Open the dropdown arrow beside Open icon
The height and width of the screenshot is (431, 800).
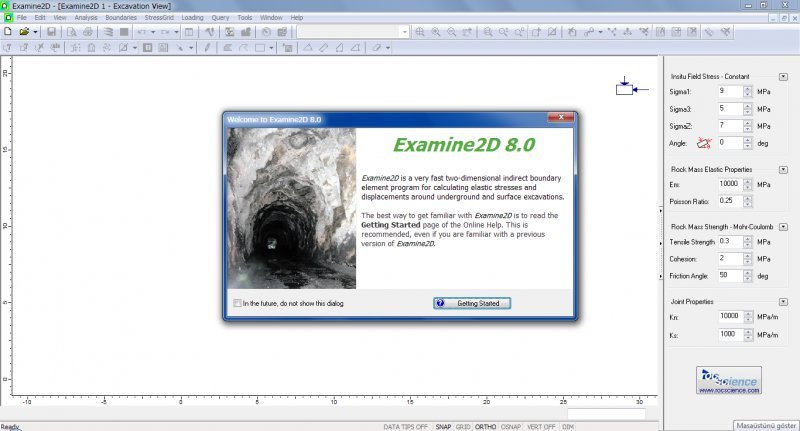[35, 32]
